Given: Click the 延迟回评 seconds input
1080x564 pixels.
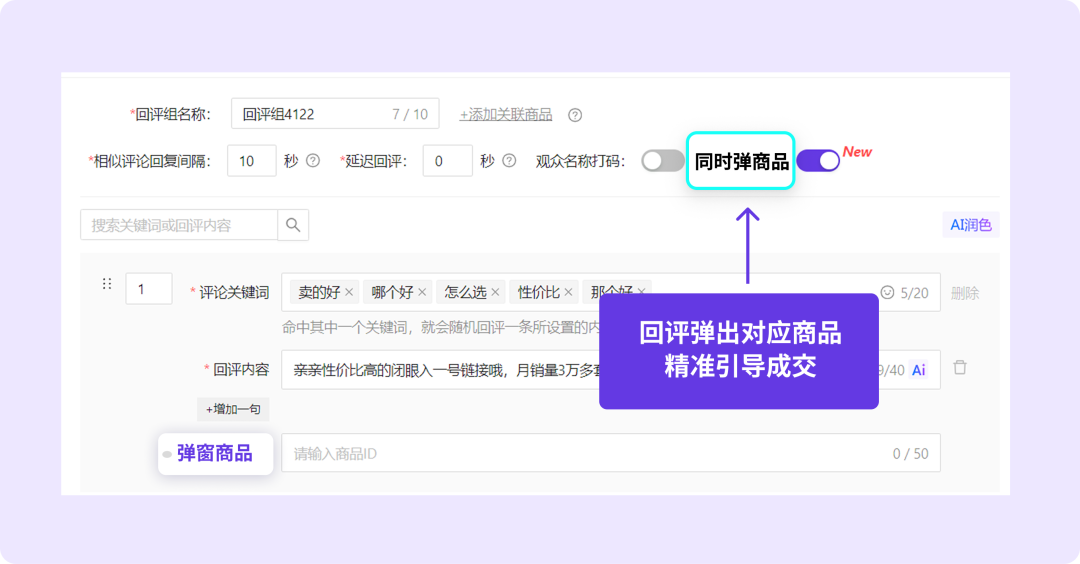Looking at the screenshot, I should pyautogui.click(x=447, y=160).
